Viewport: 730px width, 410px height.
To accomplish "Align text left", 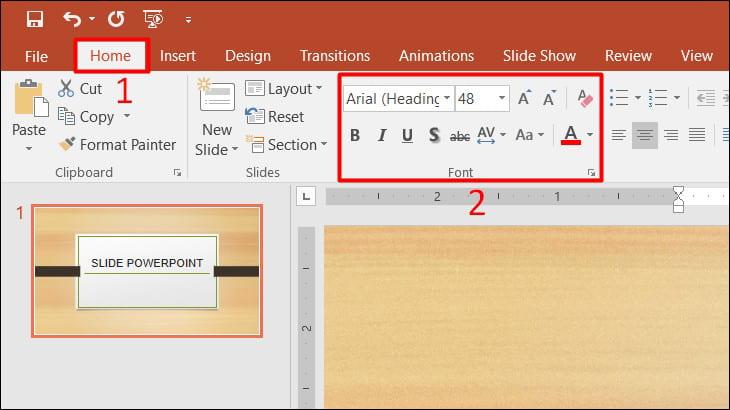I will tap(619, 135).
